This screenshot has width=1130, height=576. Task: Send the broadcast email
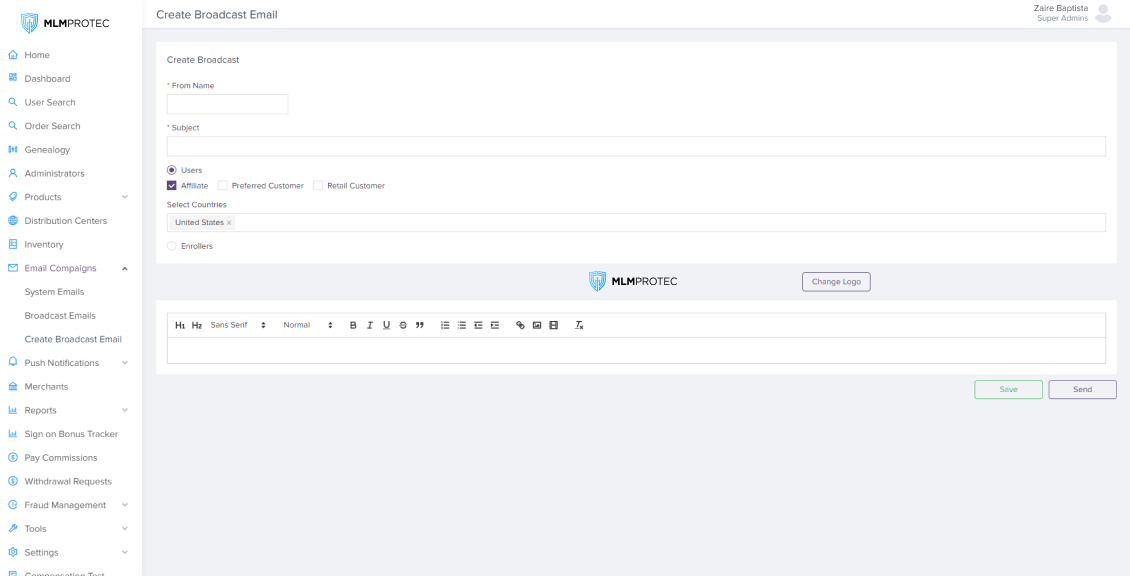click(x=1082, y=390)
